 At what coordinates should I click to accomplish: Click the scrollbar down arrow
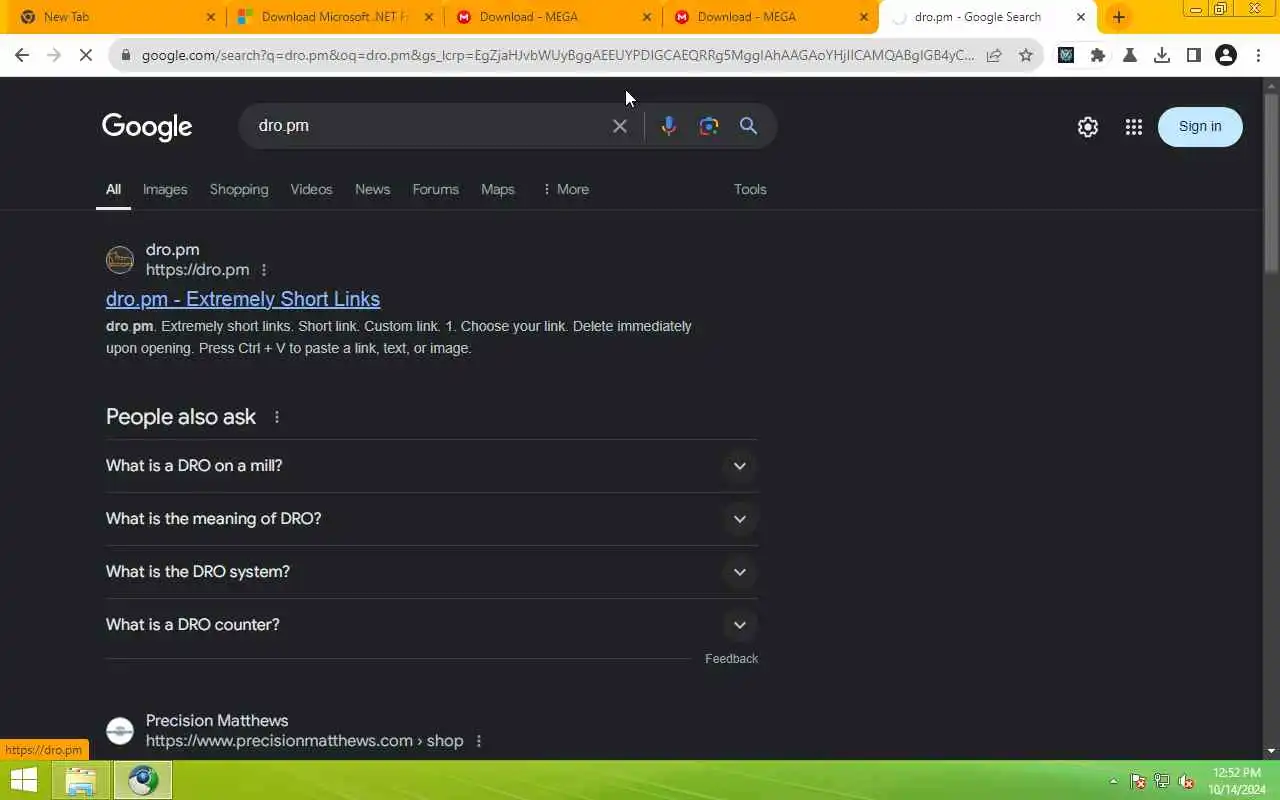[1271, 751]
